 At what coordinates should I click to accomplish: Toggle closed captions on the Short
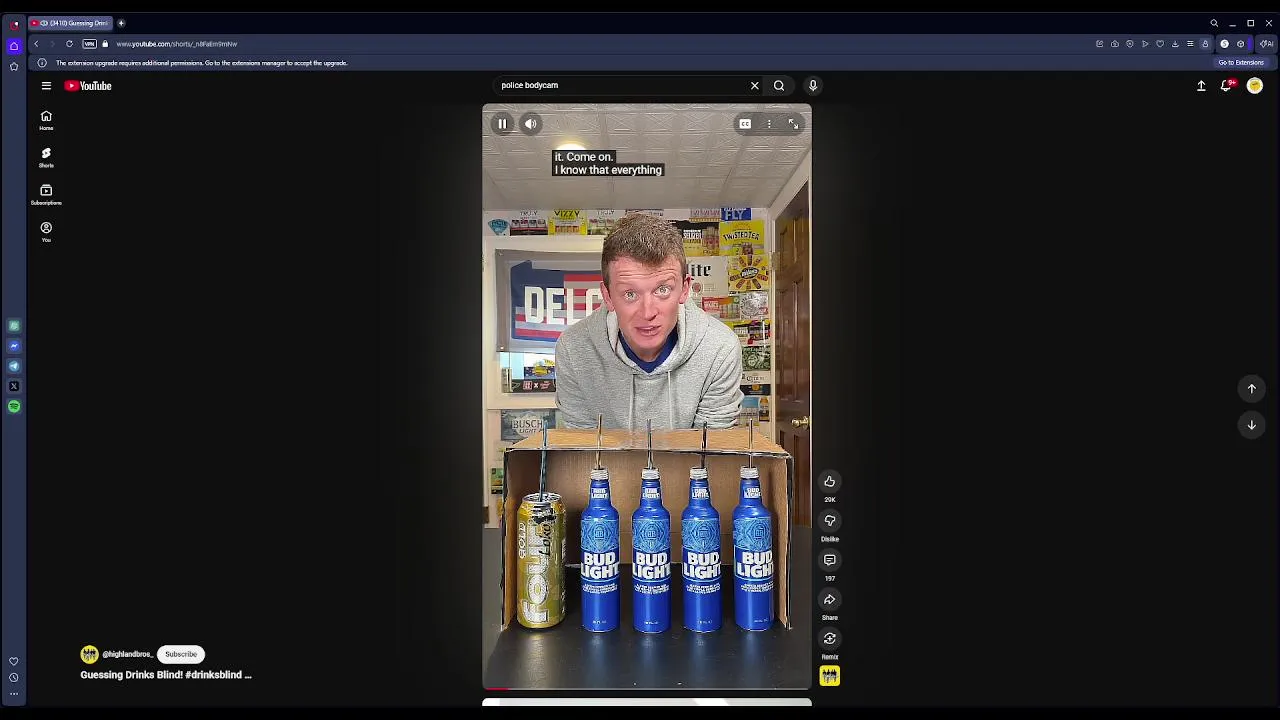click(x=745, y=124)
